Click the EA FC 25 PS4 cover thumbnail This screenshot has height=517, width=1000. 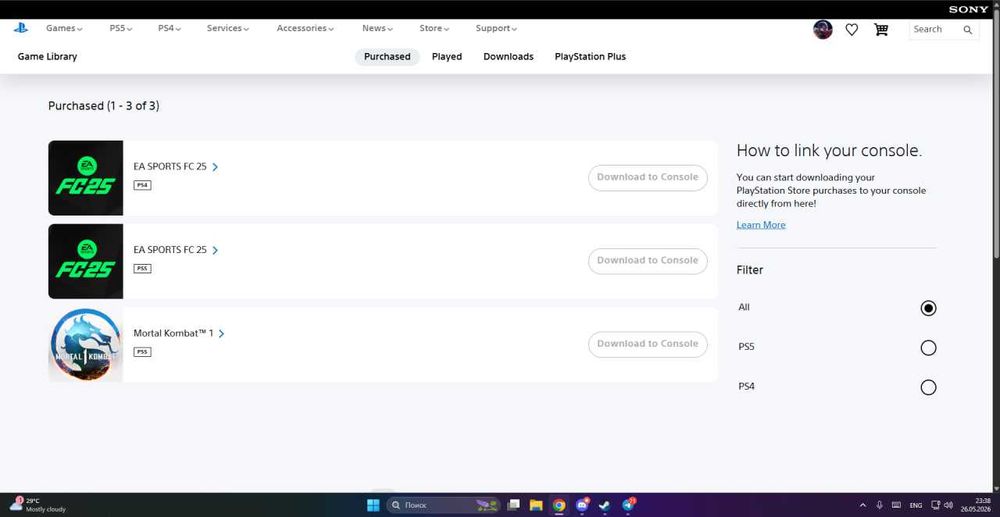(x=85, y=178)
